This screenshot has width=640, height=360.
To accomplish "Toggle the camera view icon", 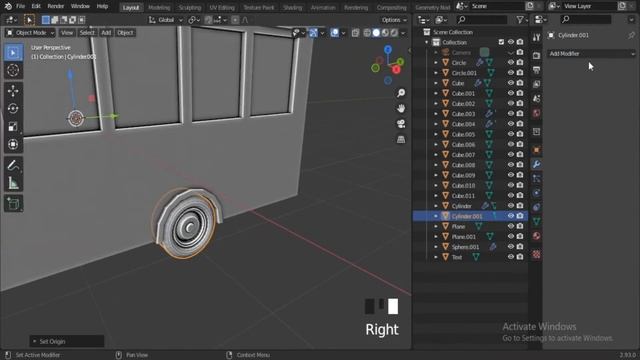I will coord(401,124).
